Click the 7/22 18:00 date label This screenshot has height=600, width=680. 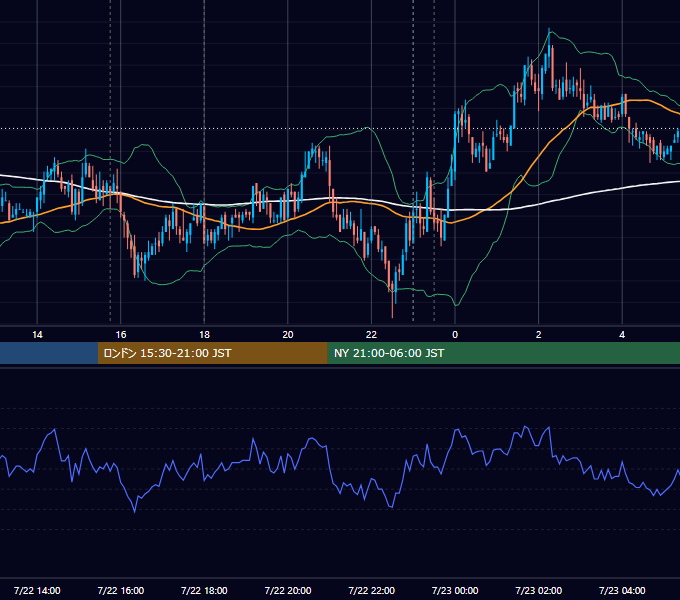pyautogui.click(x=204, y=590)
